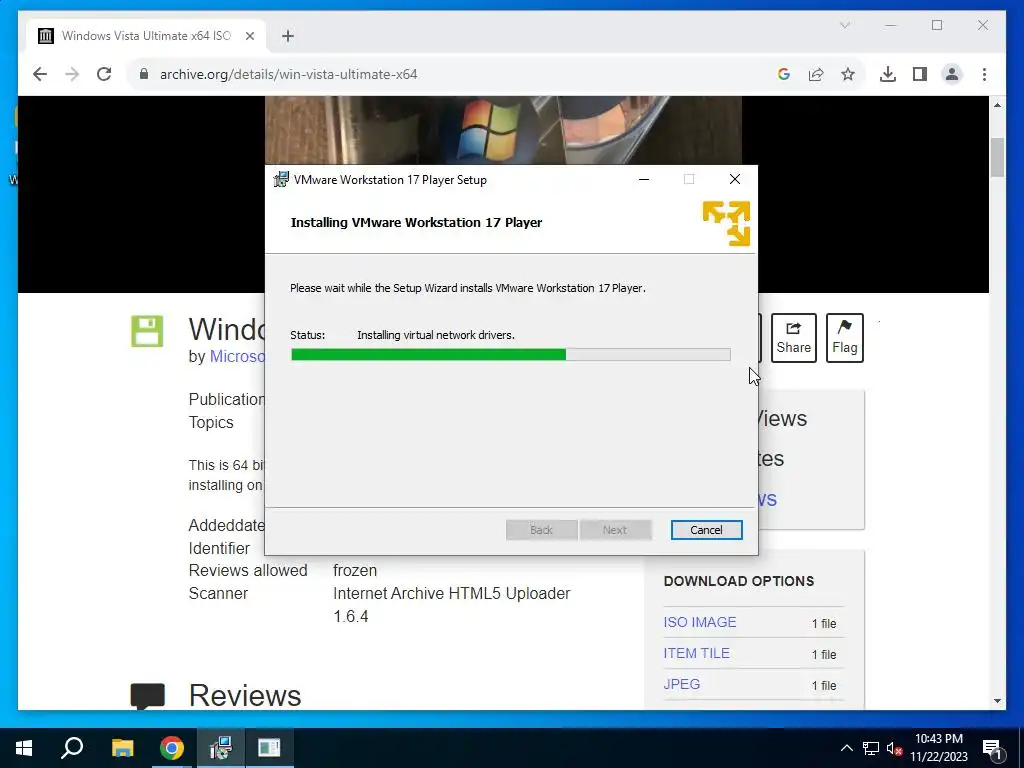Click the VMware installer icon in the title bar
The height and width of the screenshot is (768, 1024).
pyautogui.click(x=281, y=180)
